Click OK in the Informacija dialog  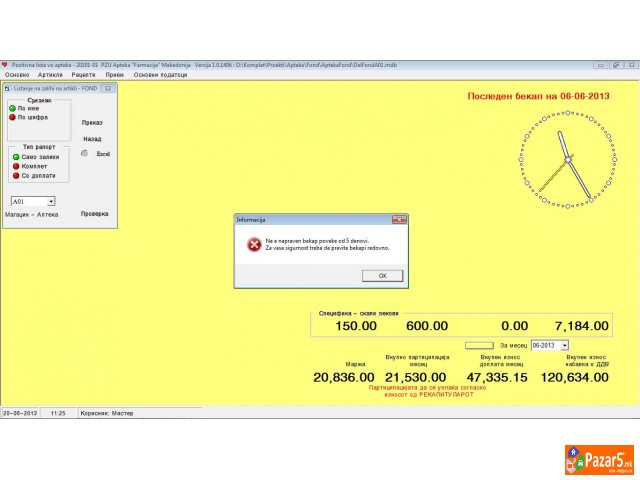click(x=382, y=275)
